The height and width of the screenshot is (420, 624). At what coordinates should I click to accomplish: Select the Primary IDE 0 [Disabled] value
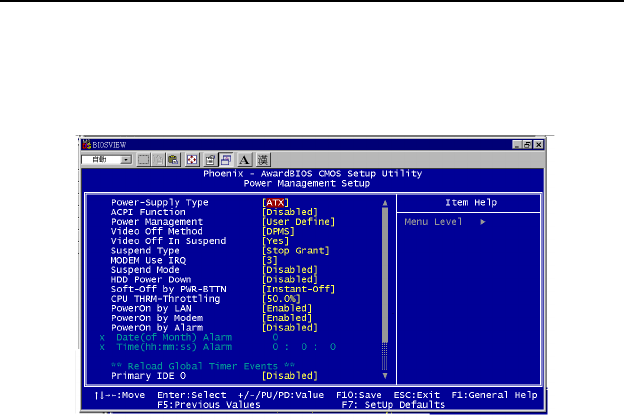tap(290, 375)
